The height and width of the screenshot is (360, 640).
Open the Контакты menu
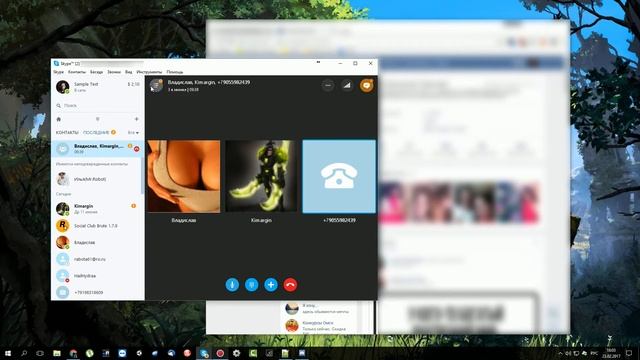(x=77, y=72)
